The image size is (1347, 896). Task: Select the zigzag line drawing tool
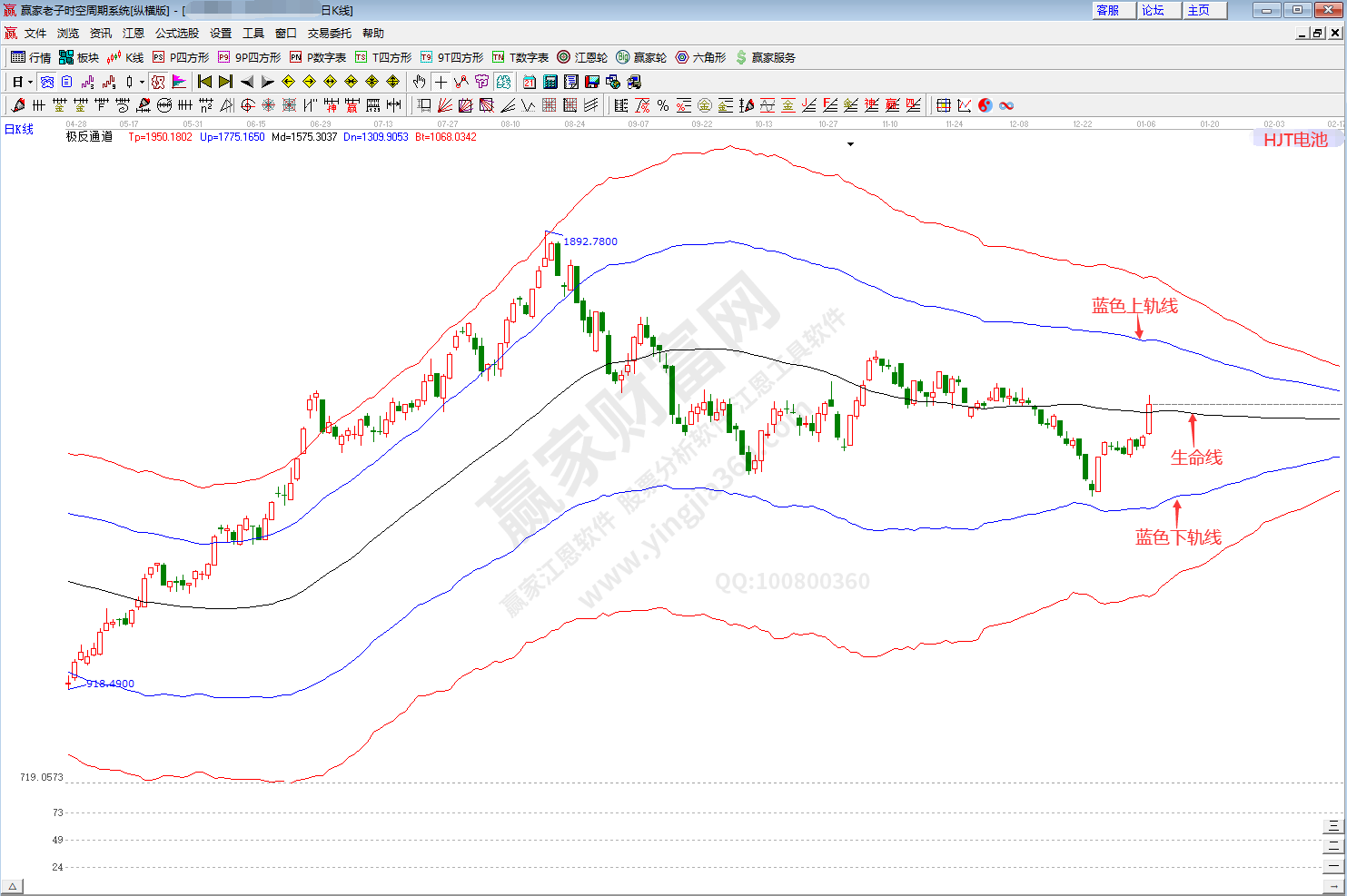528,105
